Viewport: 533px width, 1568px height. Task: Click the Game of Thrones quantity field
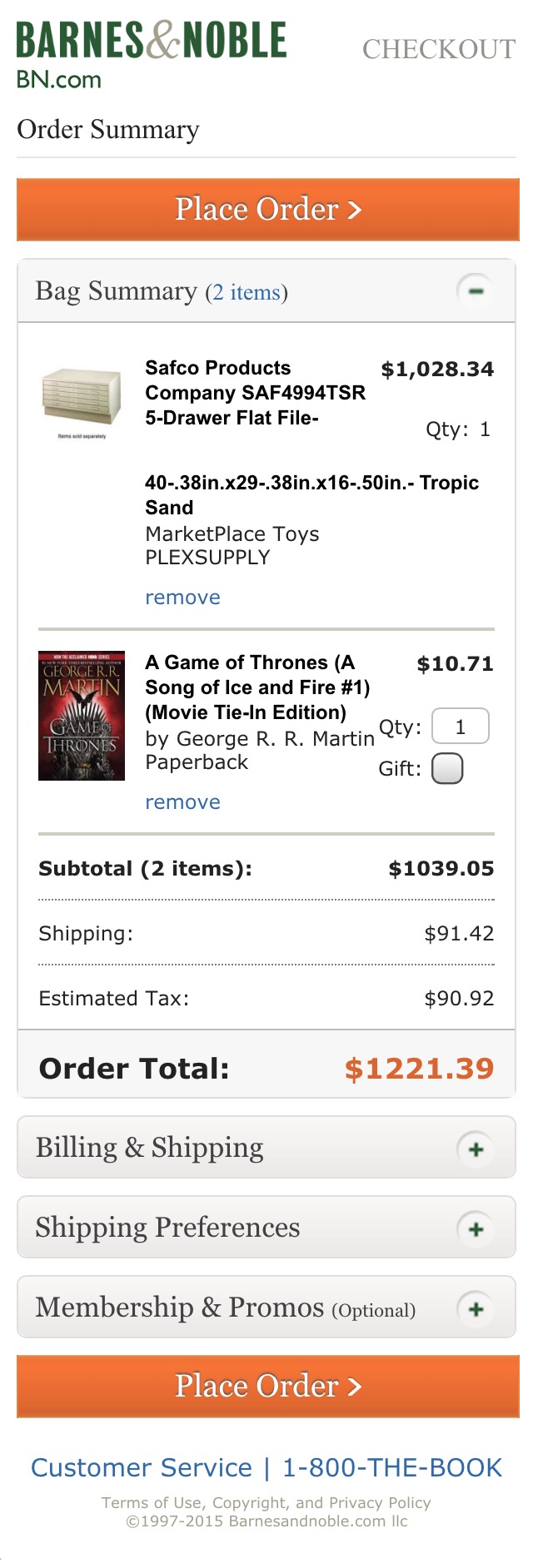[460, 727]
